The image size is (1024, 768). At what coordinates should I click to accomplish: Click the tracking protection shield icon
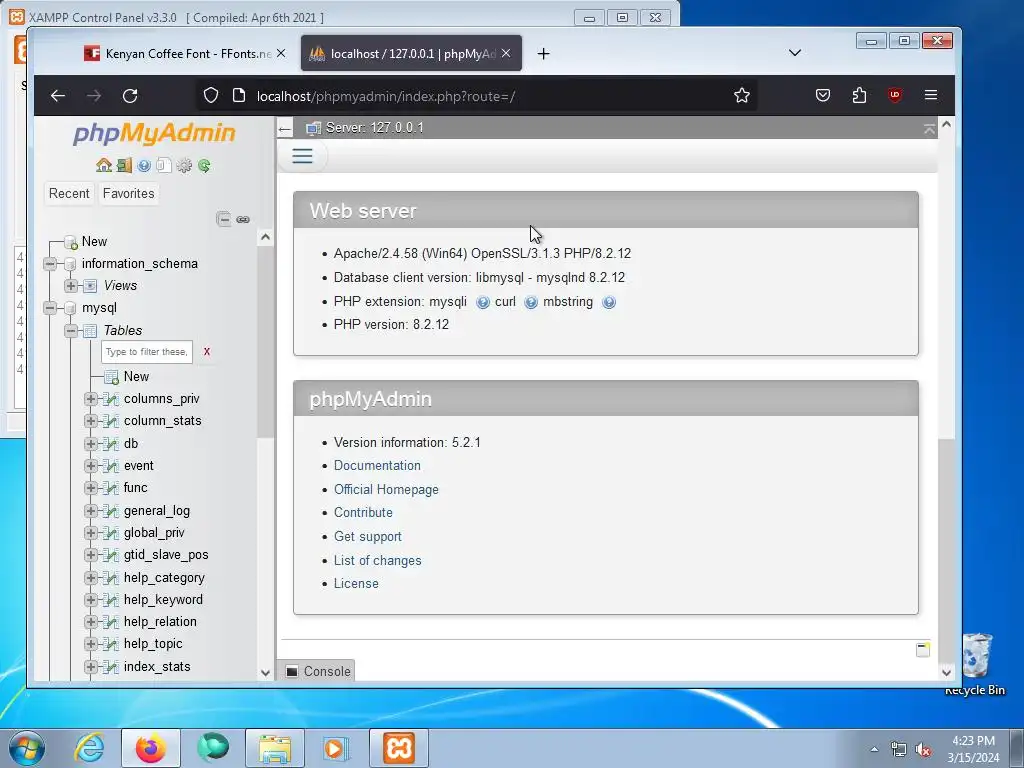point(210,95)
